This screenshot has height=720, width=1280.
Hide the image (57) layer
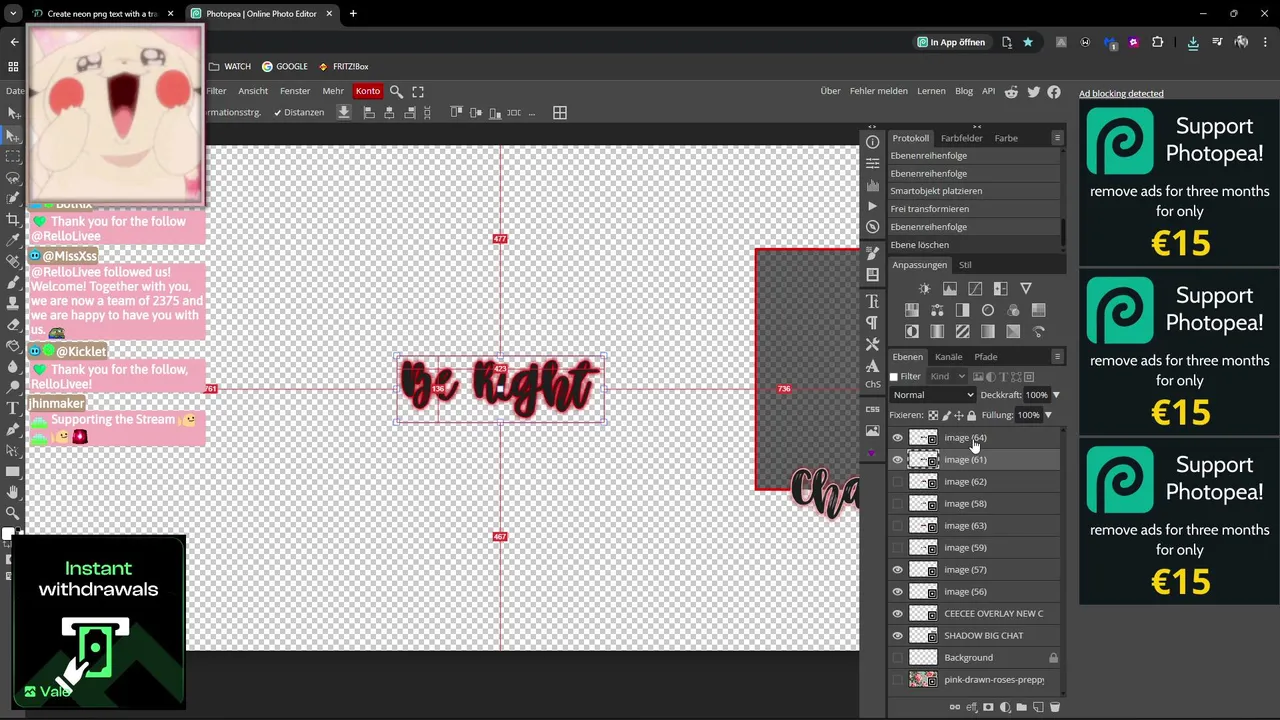click(x=897, y=570)
